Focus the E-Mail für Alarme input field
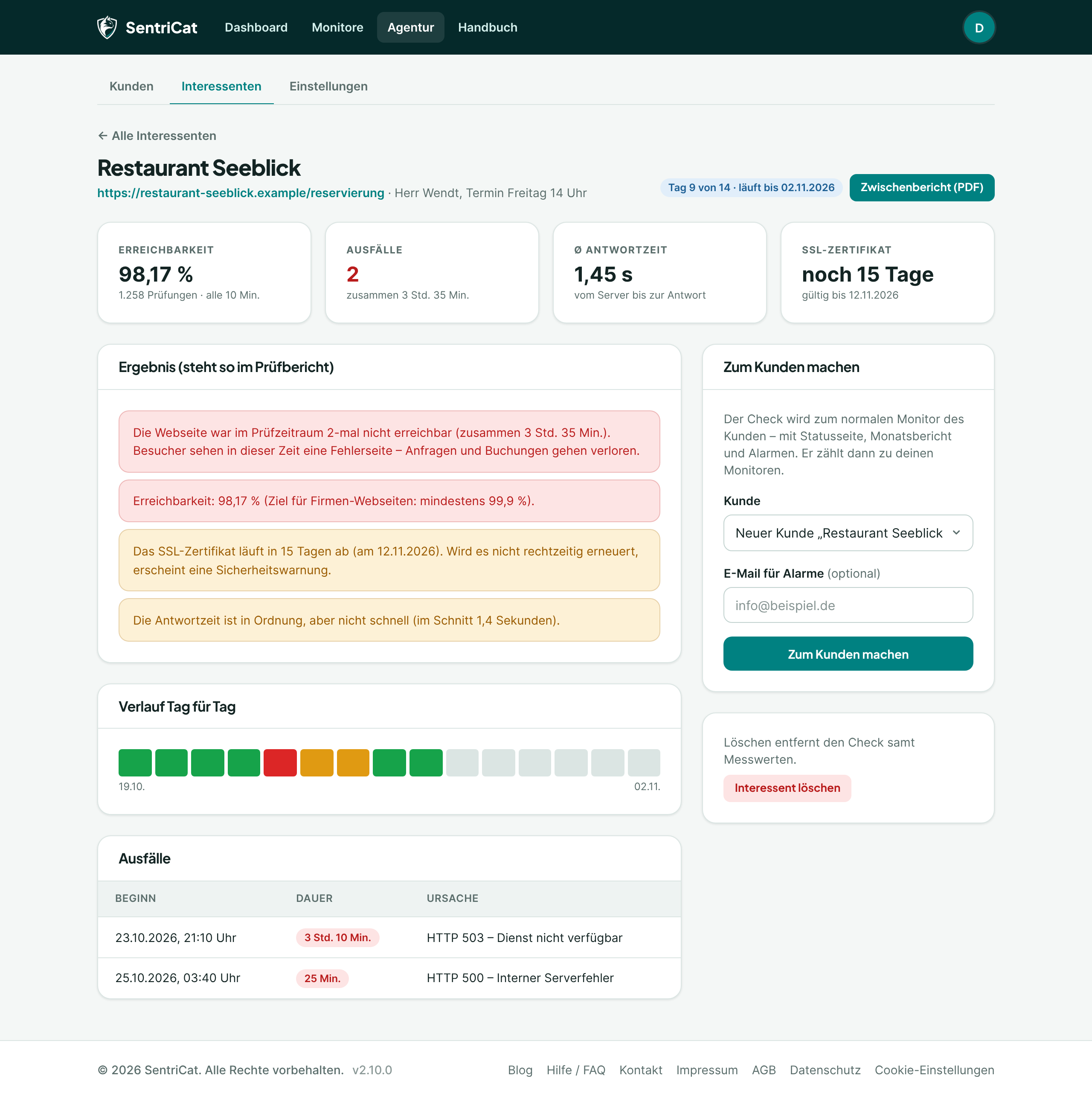1092x1099 pixels. pyautogui.click(x=848, y=605)
